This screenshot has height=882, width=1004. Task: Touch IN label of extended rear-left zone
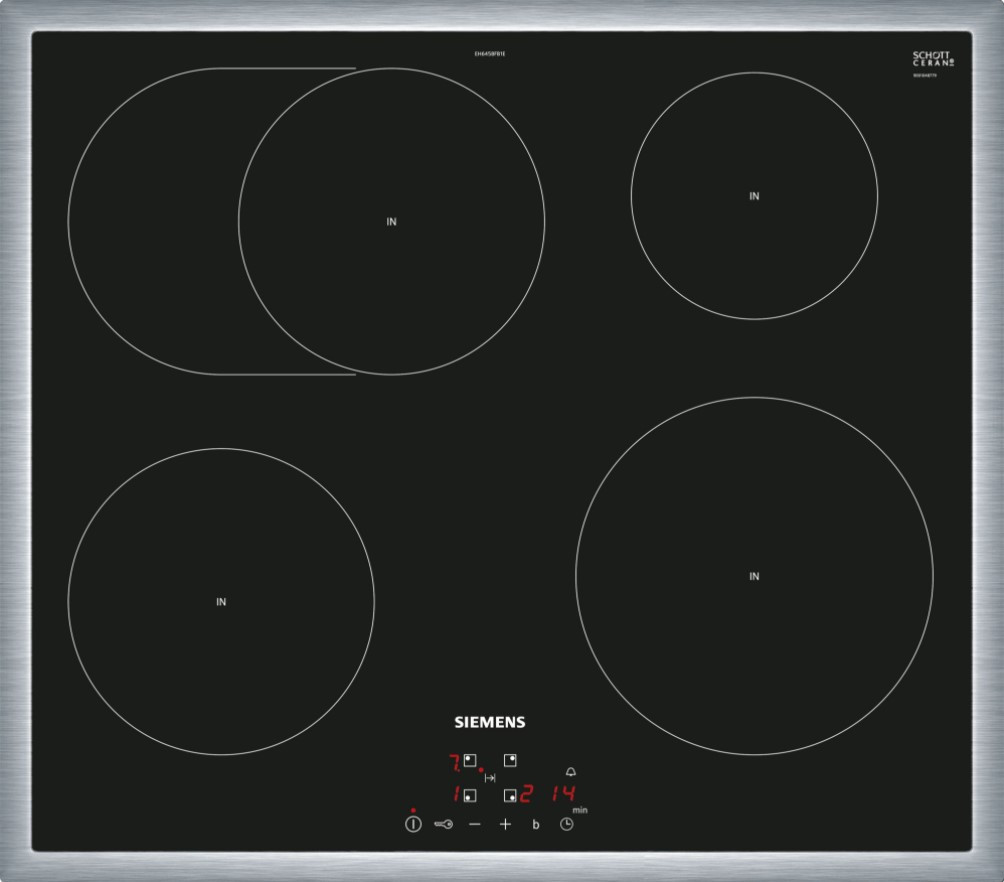(x=391, y=222)
